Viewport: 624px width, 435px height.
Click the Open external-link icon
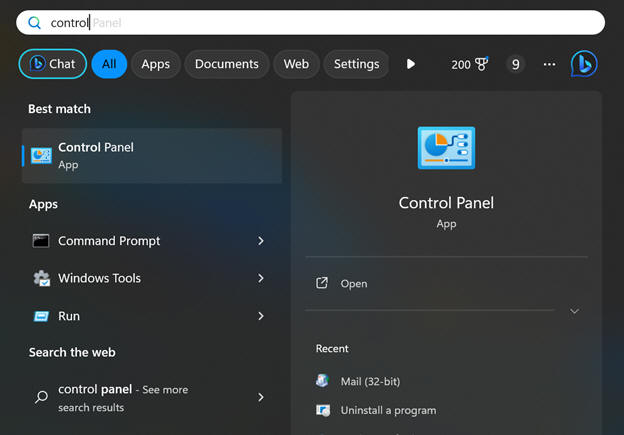322,283
